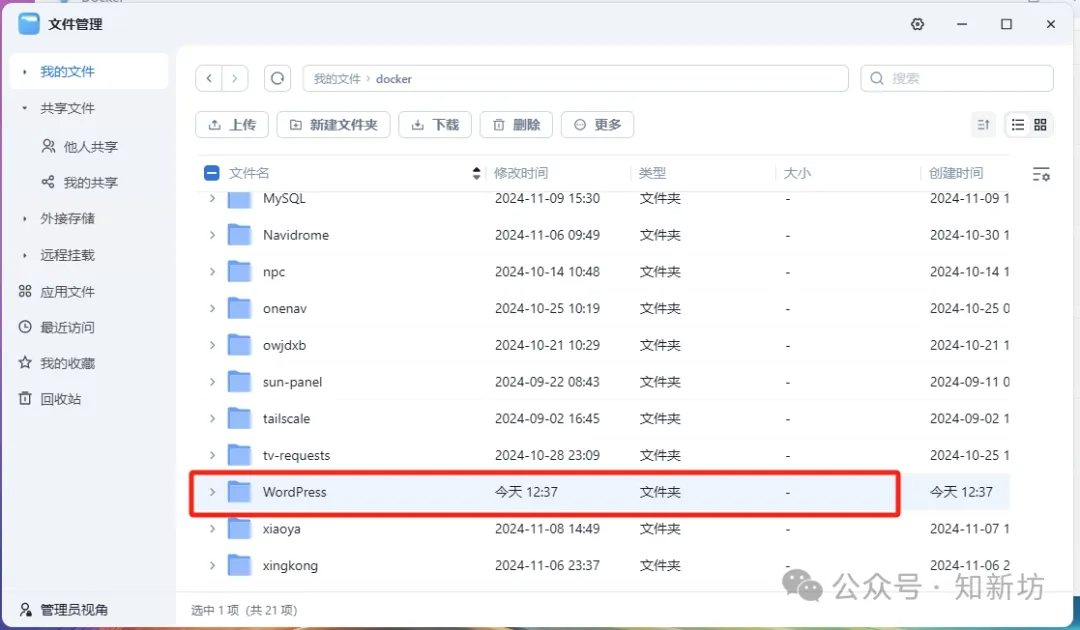Click the 下载 download button
The height and width of the screenshot is (630, 1080).
click(435, 125)
